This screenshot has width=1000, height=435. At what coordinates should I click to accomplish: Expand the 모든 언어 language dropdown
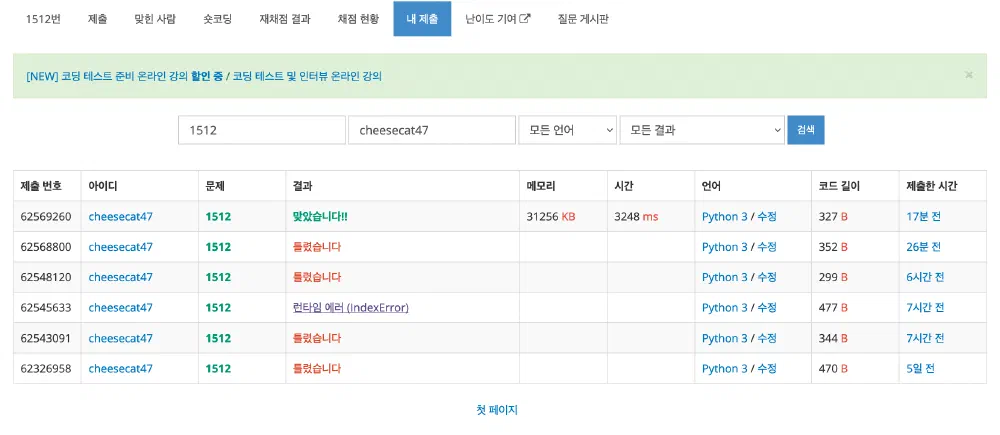coord(567,130)
